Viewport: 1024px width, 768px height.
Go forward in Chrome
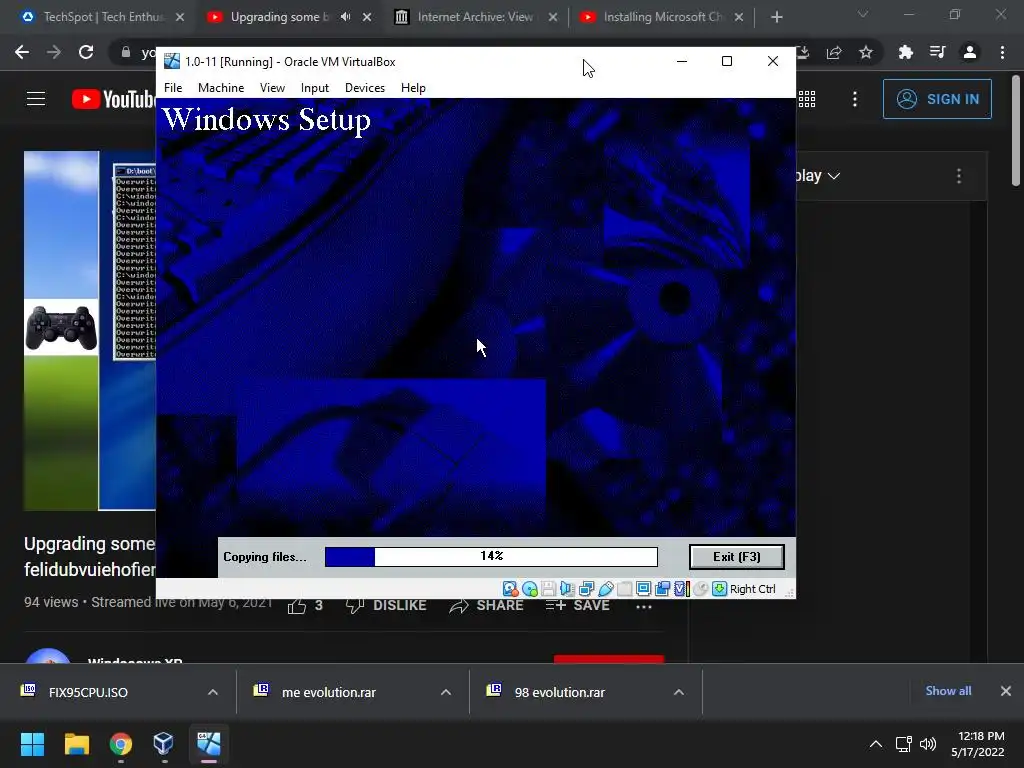[x=54, y=52]
